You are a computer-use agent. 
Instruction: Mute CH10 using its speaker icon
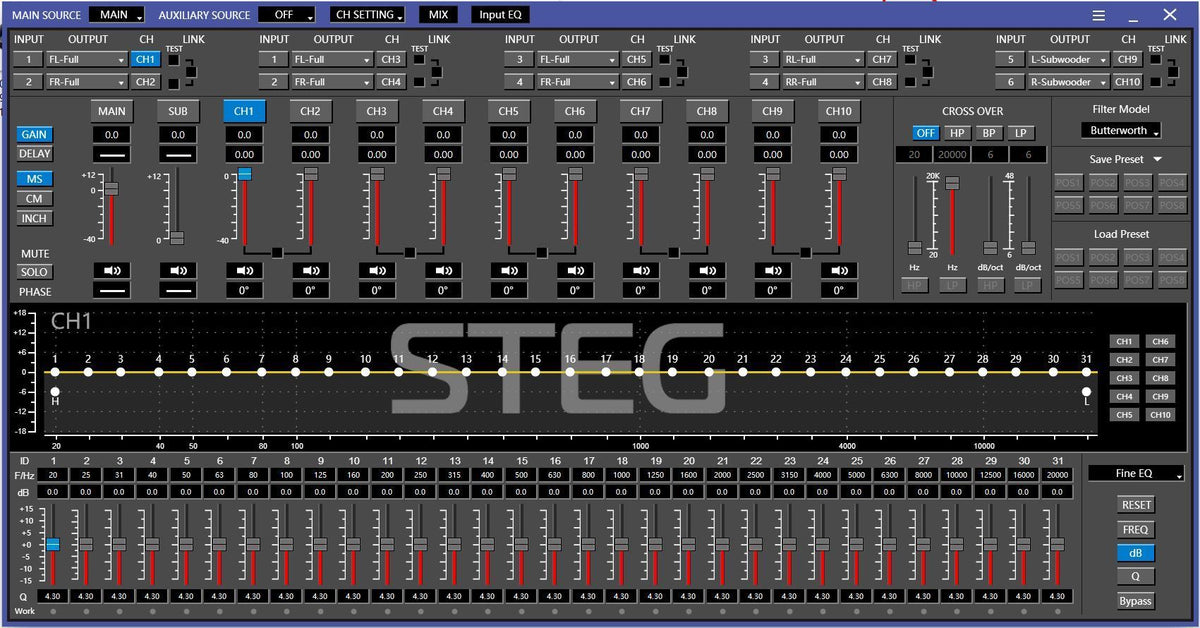click(838, 270)
